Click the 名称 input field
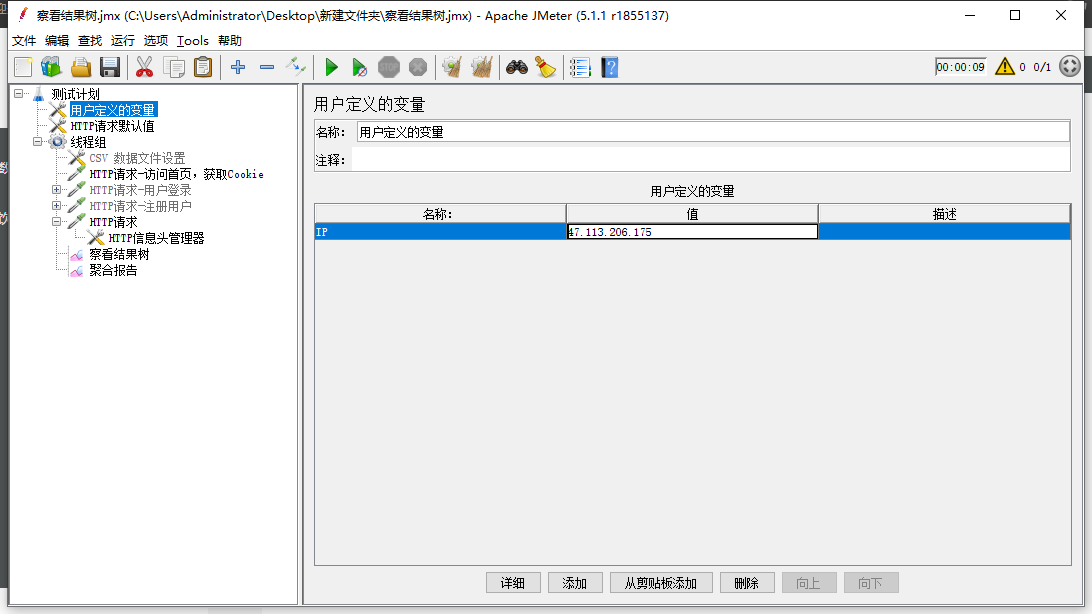The height and width of the screenshot is (614, 1092). tap(713, 132)
